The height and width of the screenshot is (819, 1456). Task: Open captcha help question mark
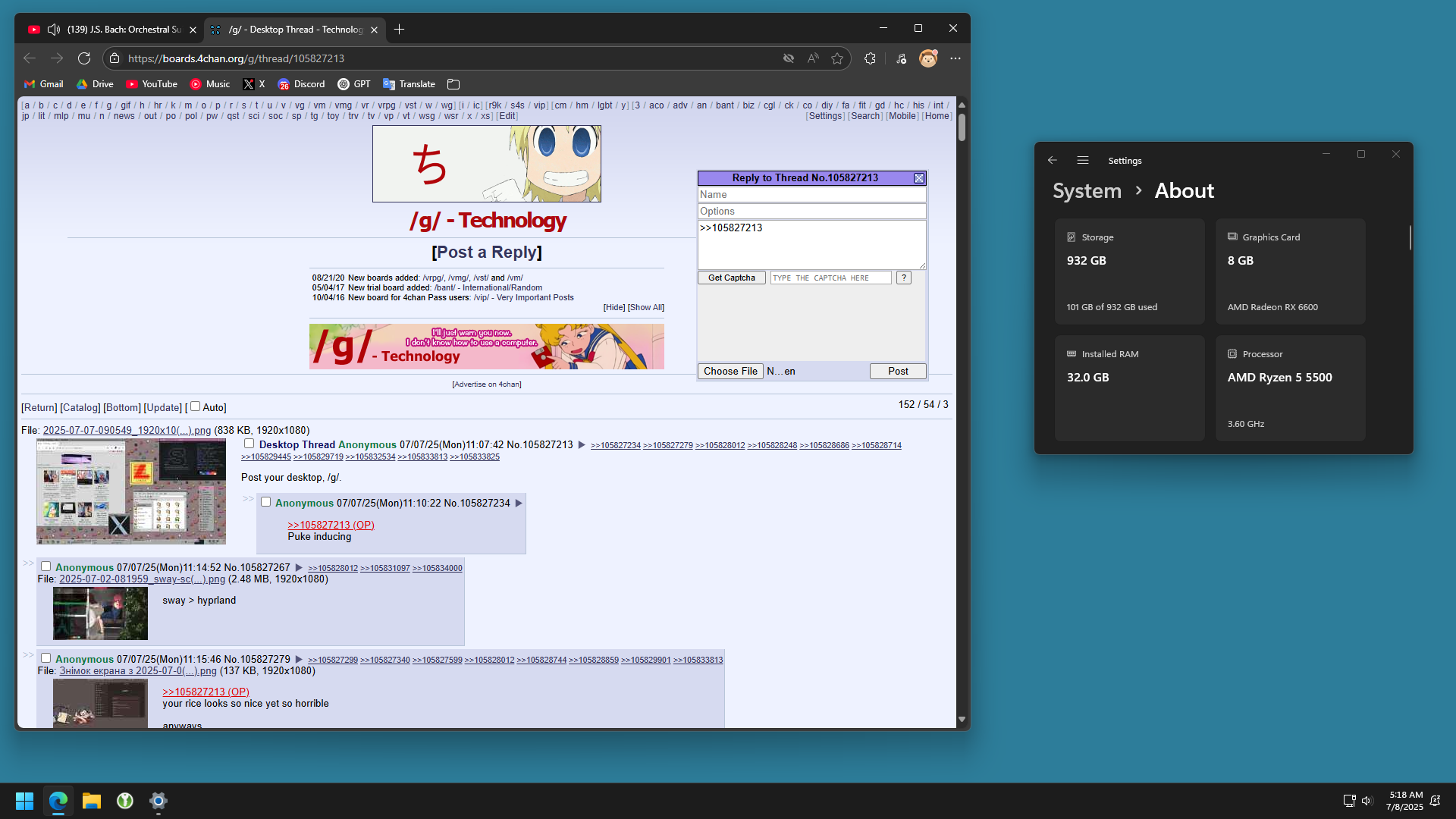point(903,278)
